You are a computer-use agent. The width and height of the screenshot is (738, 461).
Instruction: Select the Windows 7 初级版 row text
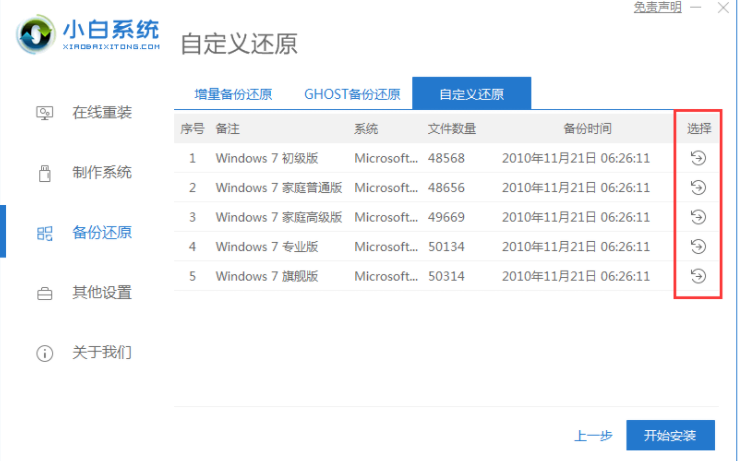(x=267, y=158)
